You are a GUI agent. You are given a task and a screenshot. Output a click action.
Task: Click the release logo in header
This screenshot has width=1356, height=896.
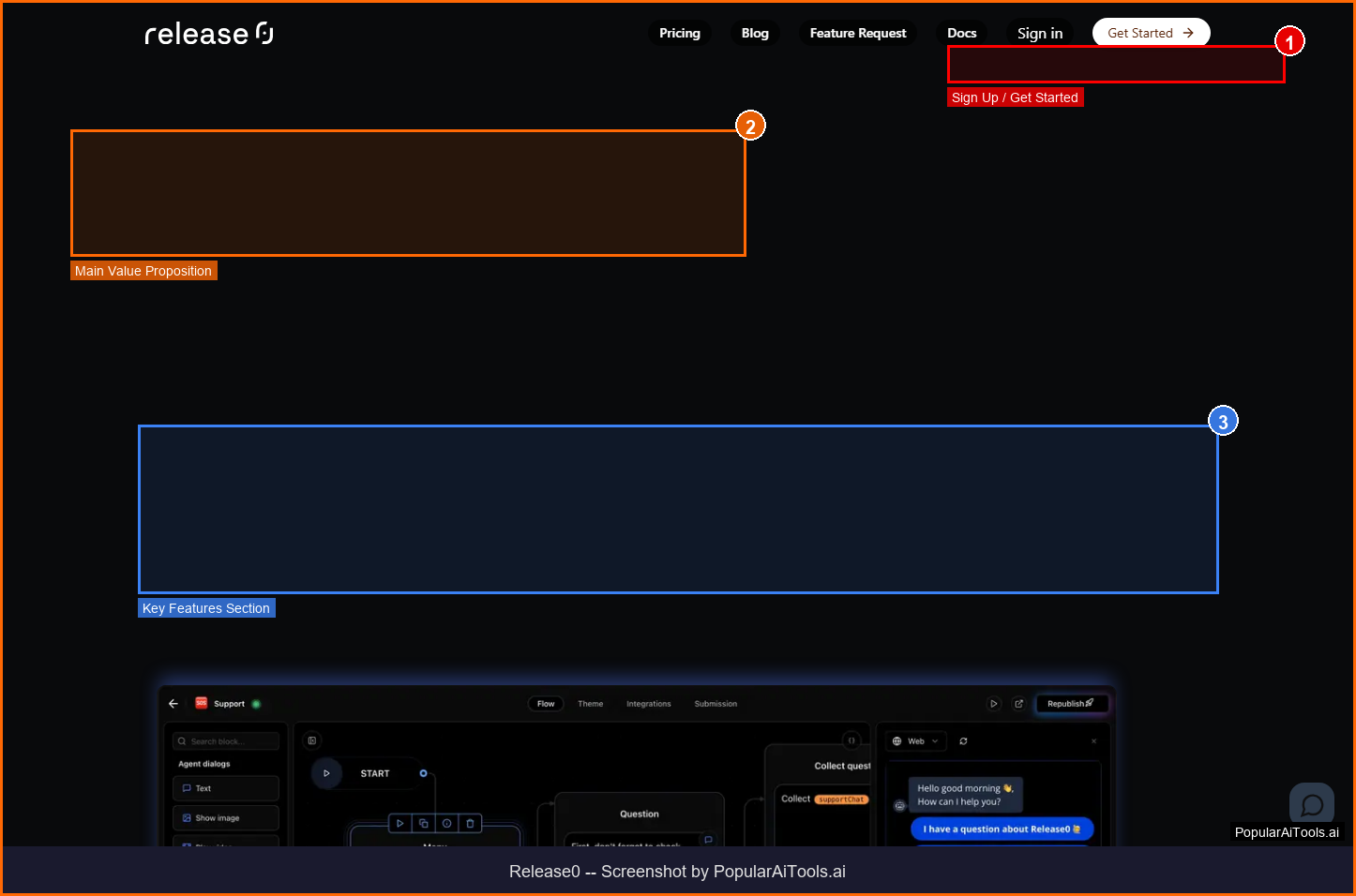(x=208, y=34)
